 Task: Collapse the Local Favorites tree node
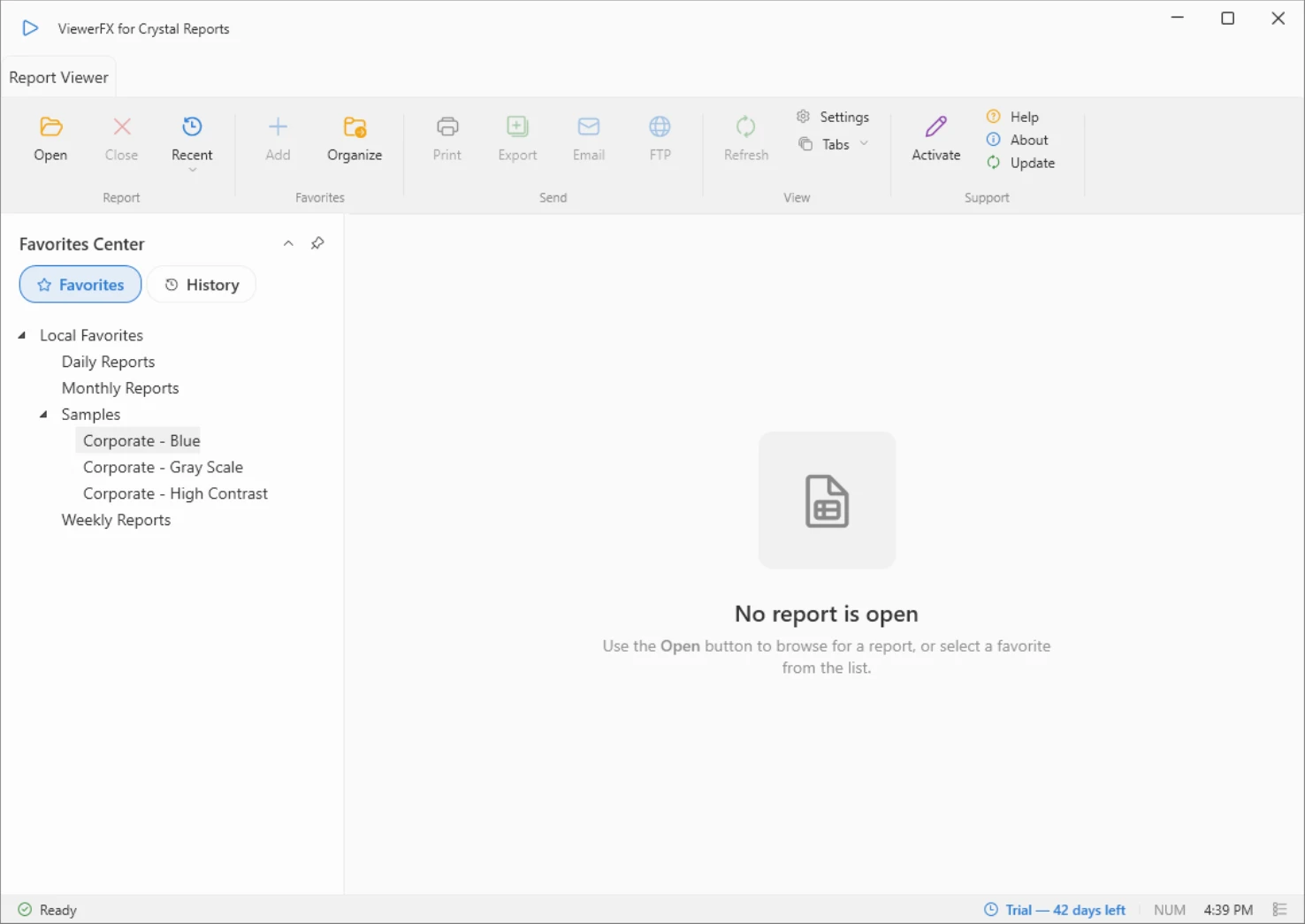point(22,335)
